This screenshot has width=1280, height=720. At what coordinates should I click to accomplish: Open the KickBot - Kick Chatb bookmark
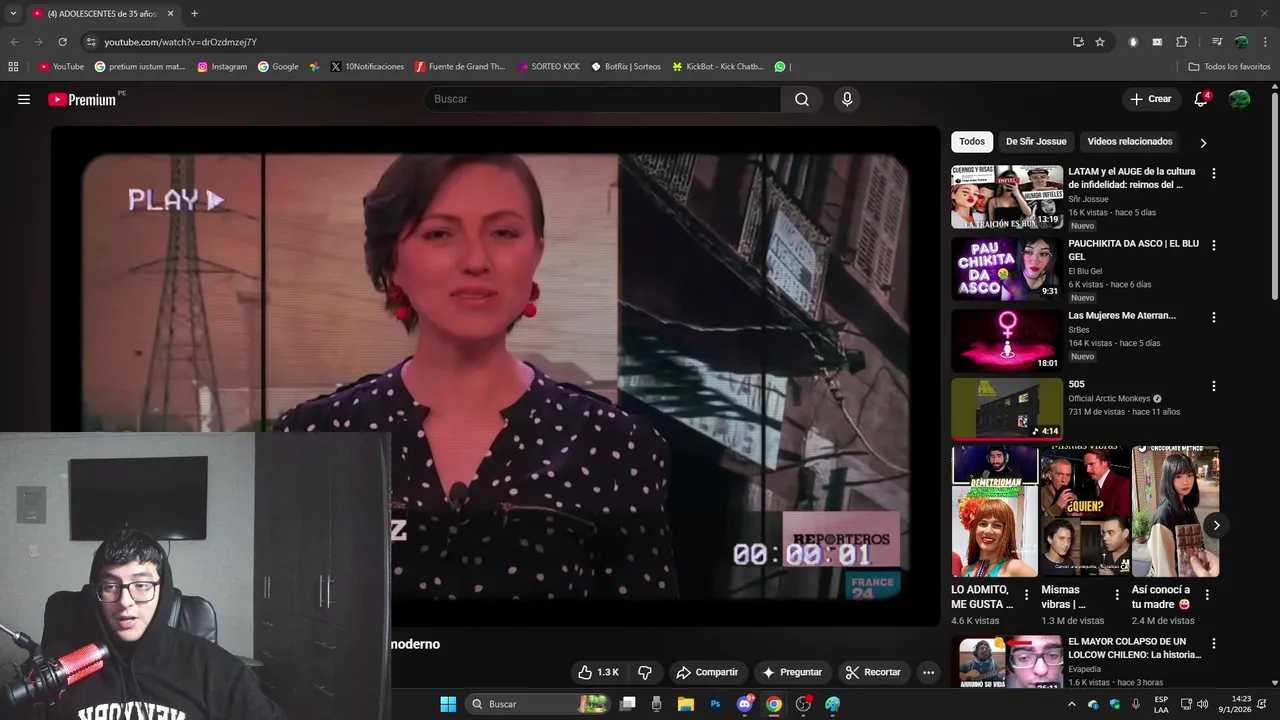pos(718,67)
